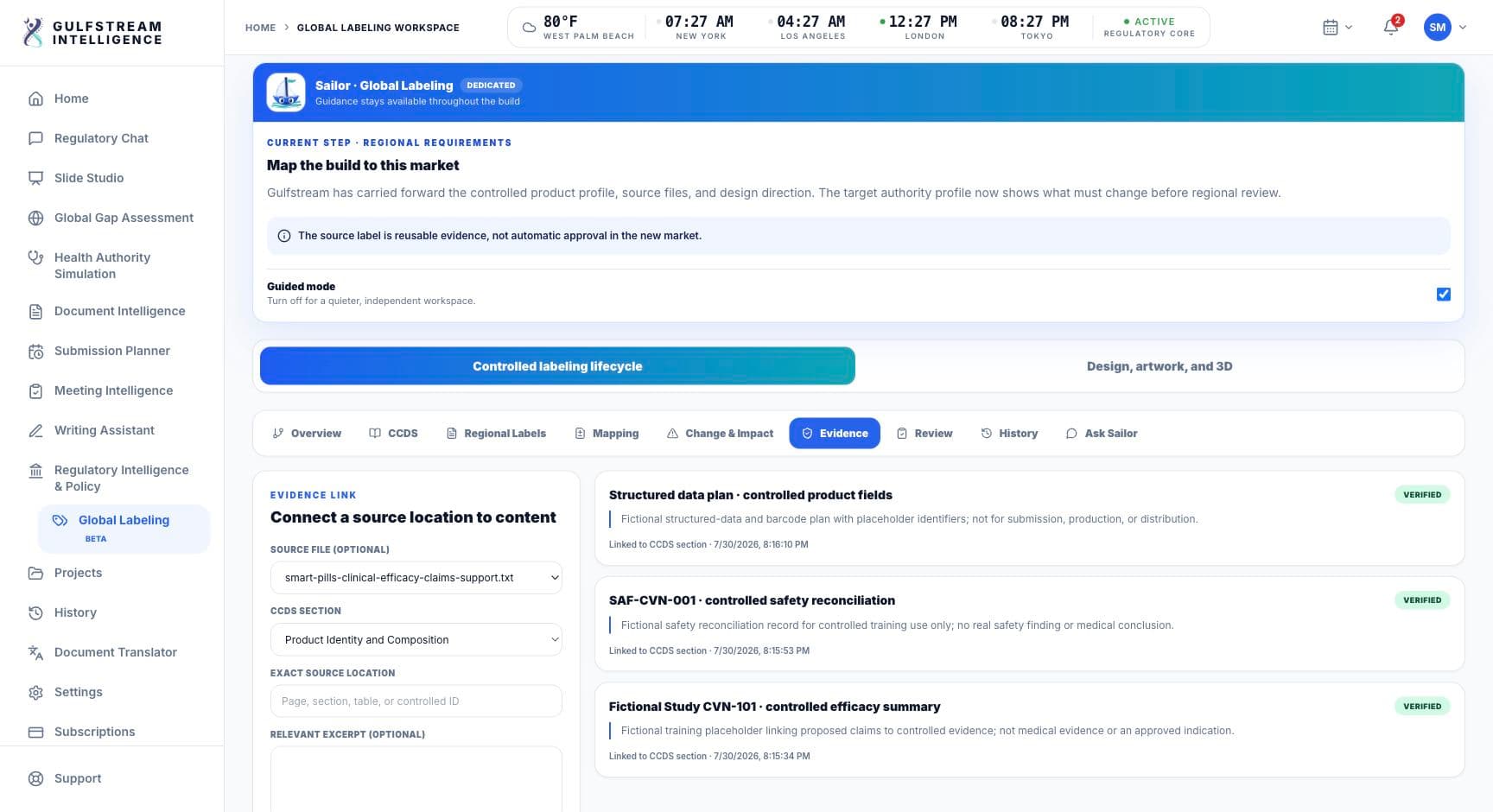
Task: Select Design, artwork, and 3D section
Action: point(1159,366)
